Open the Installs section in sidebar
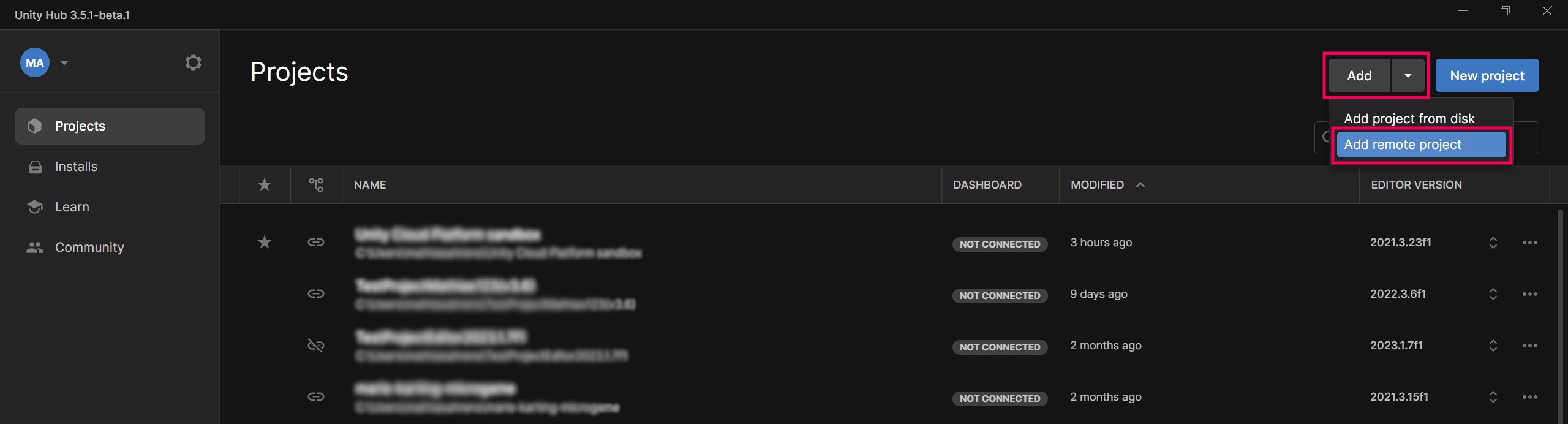This screenshot has width=1568, height=424. pyautogui.click(x=76, y=167)
